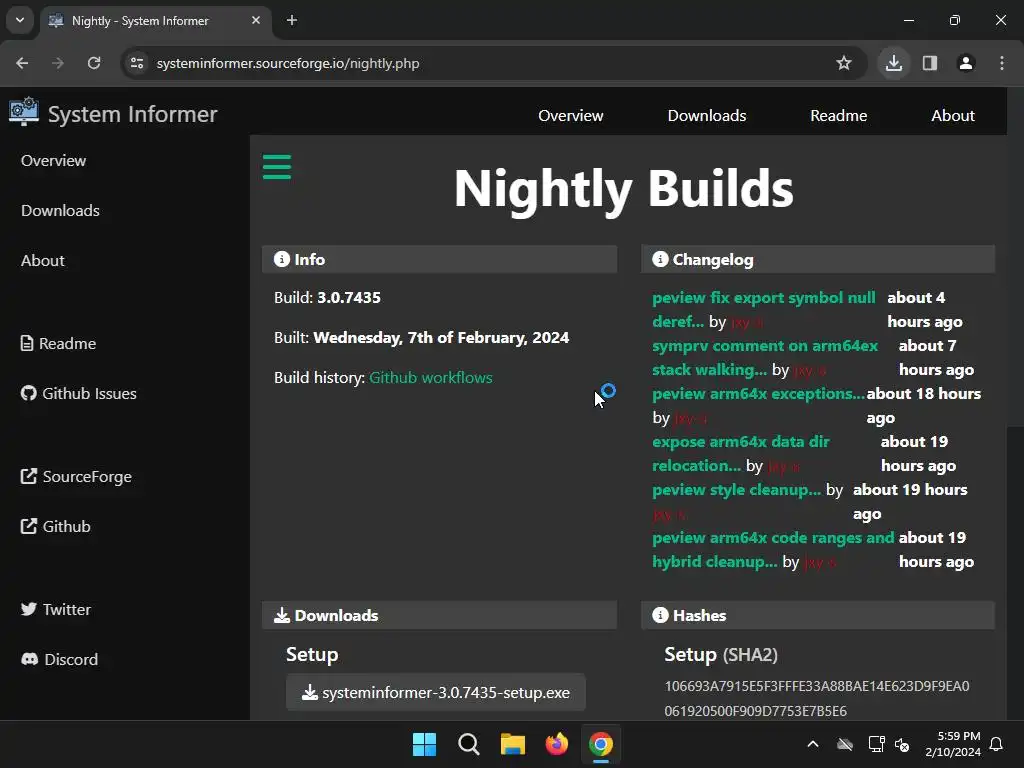The image size is (1024, 768).
Task: Open the Github external sidebar link
Action: [x=56, y=526]
